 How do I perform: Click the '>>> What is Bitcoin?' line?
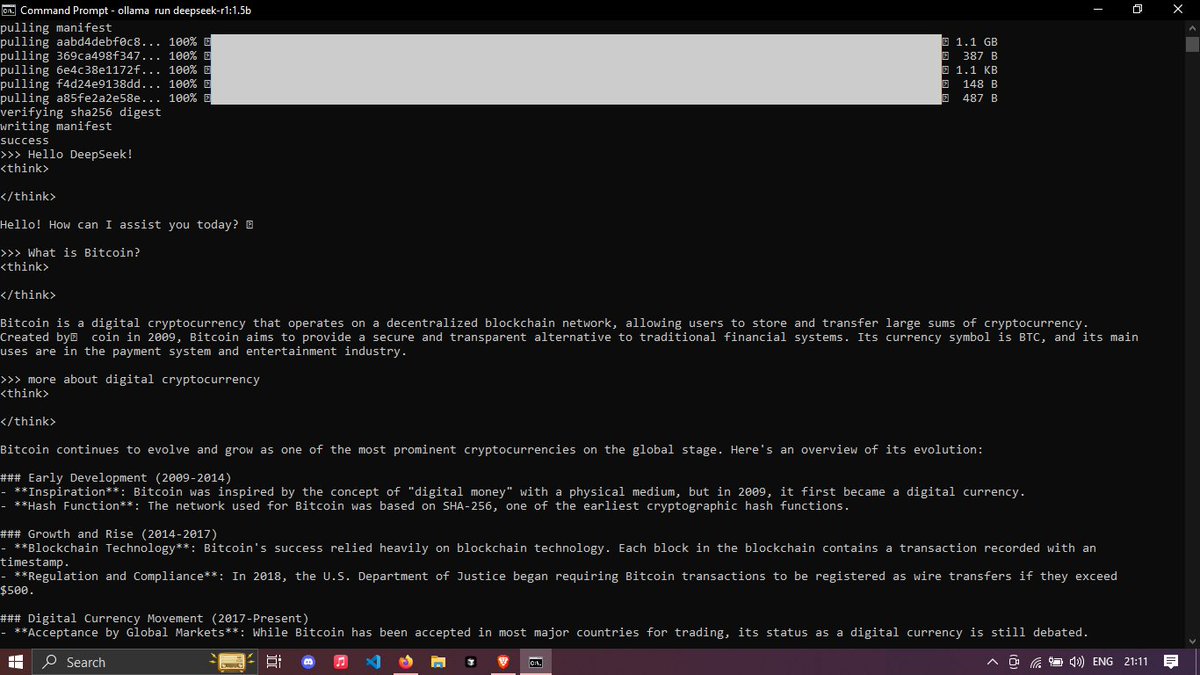[70, 253]
